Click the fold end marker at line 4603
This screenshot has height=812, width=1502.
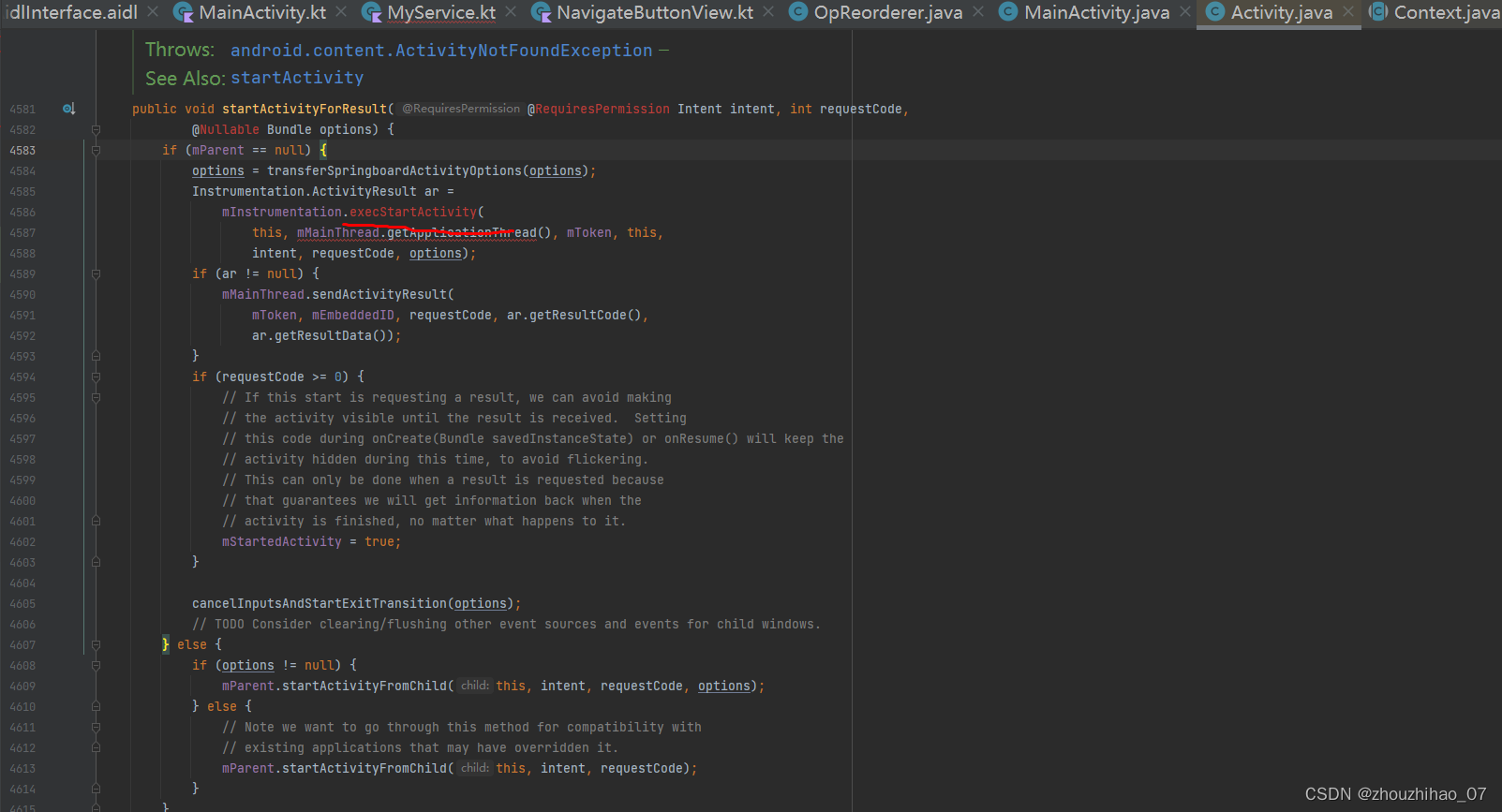click(96, 562)
